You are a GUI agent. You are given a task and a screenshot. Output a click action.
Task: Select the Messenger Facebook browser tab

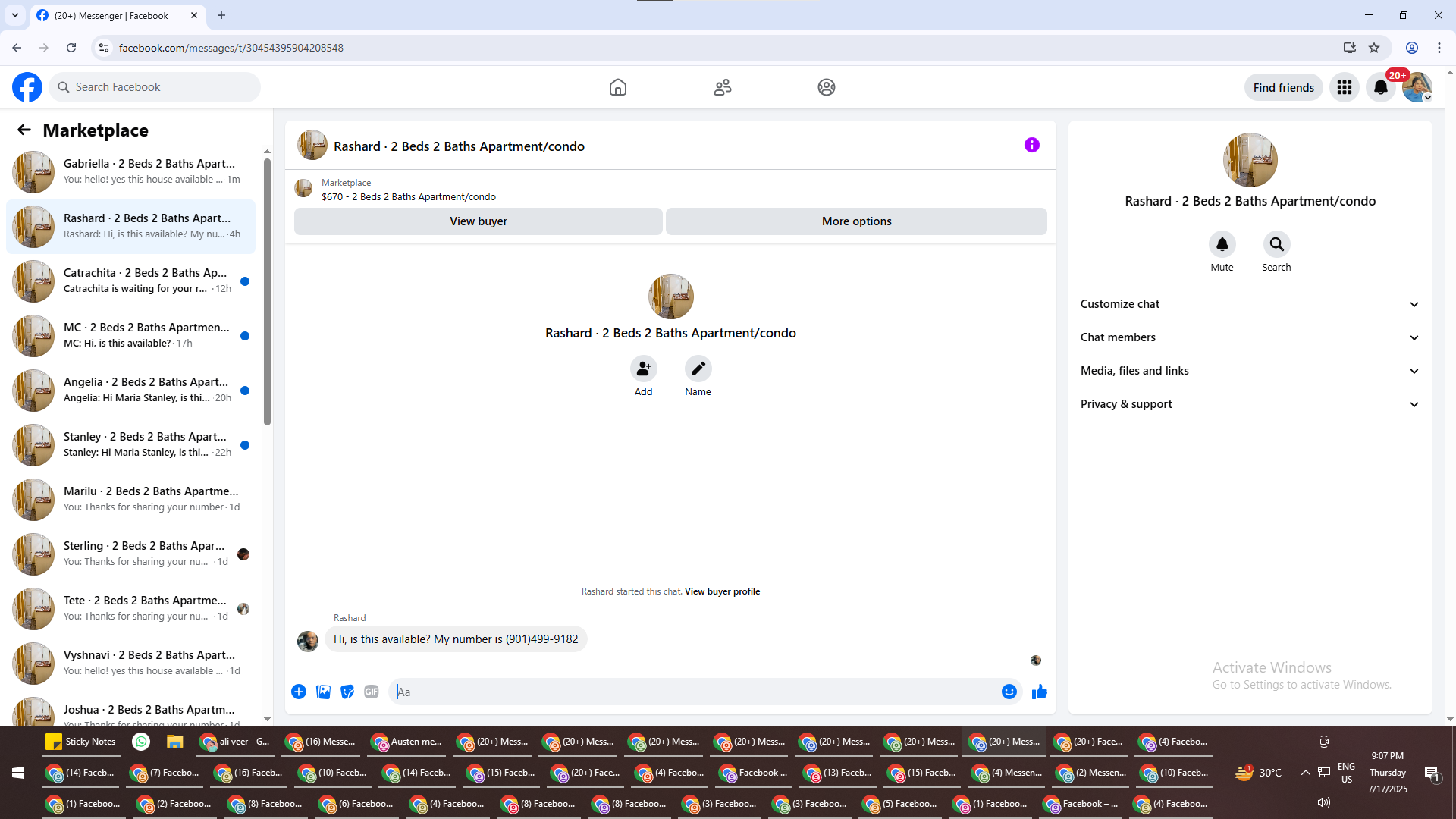point(118,15)
